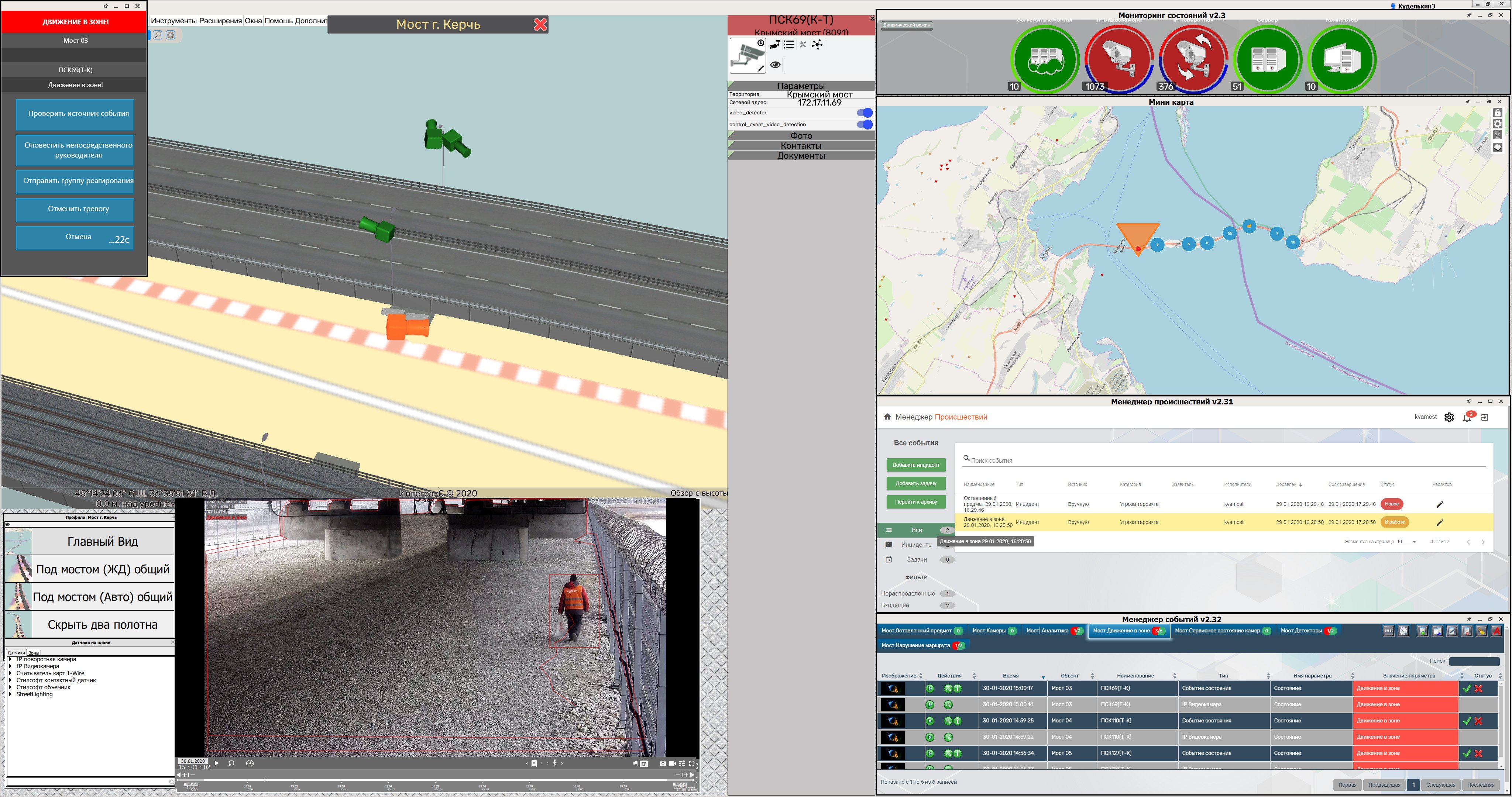The image size is (1512, 797).
Task: Click the network graph icon
Action: coord(817,45)
